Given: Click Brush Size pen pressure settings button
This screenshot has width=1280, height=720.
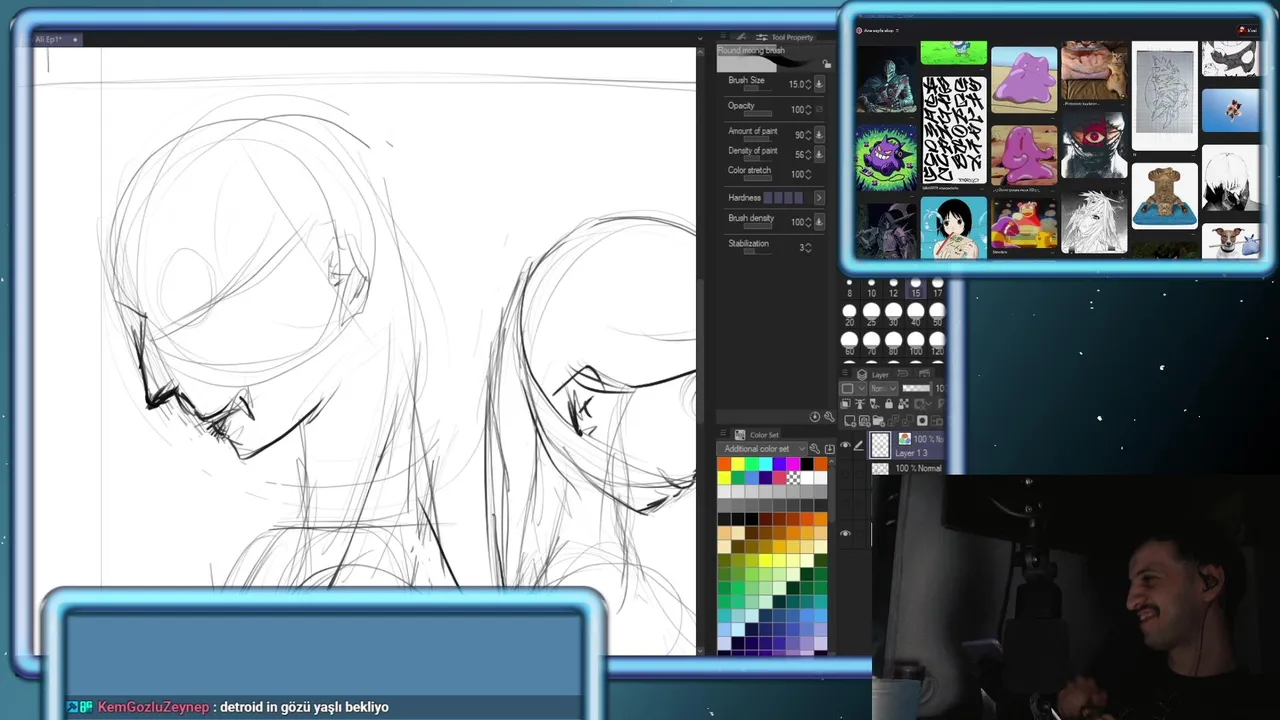Looking at the screenshot, I should click(x=819, y=84).
